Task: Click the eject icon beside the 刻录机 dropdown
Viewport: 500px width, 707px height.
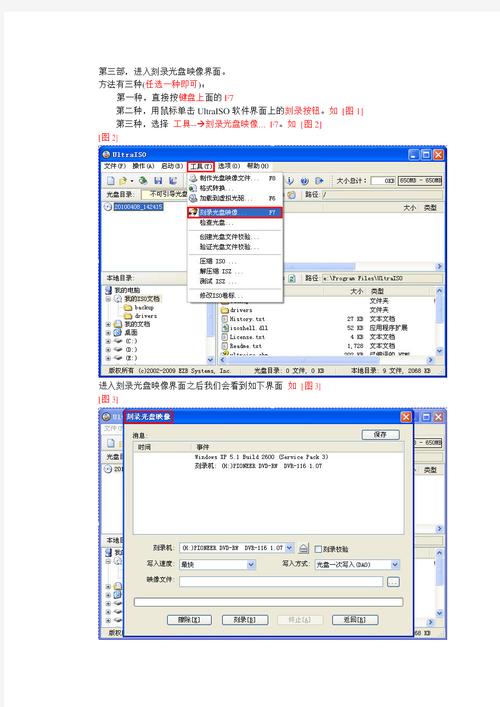Action: pos(304,548)
